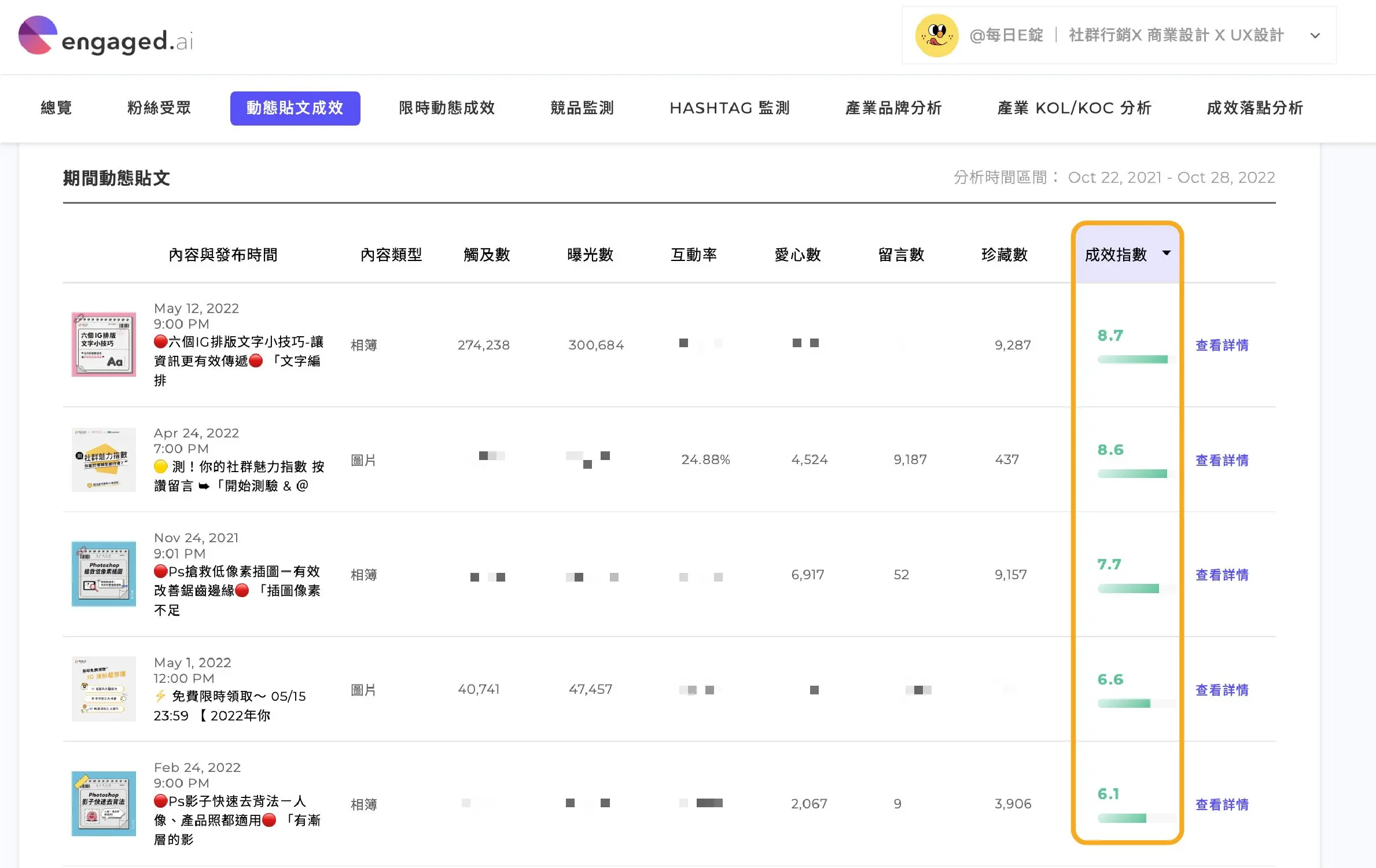Click the 觸及數 column header
Screen dimensions: 1376x868
coord(487,255)
